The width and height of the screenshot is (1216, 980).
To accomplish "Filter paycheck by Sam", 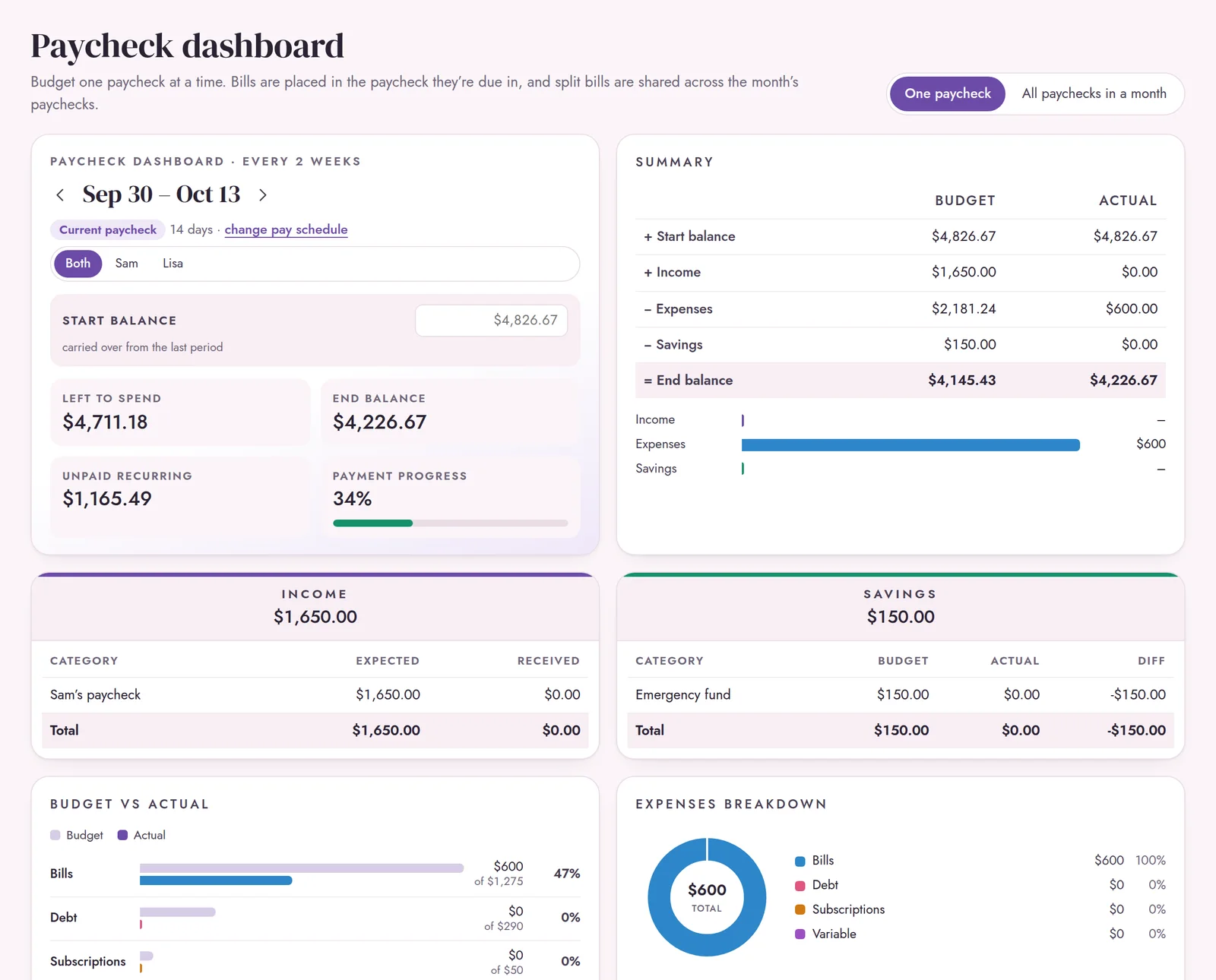I will [x=127, y=264].
